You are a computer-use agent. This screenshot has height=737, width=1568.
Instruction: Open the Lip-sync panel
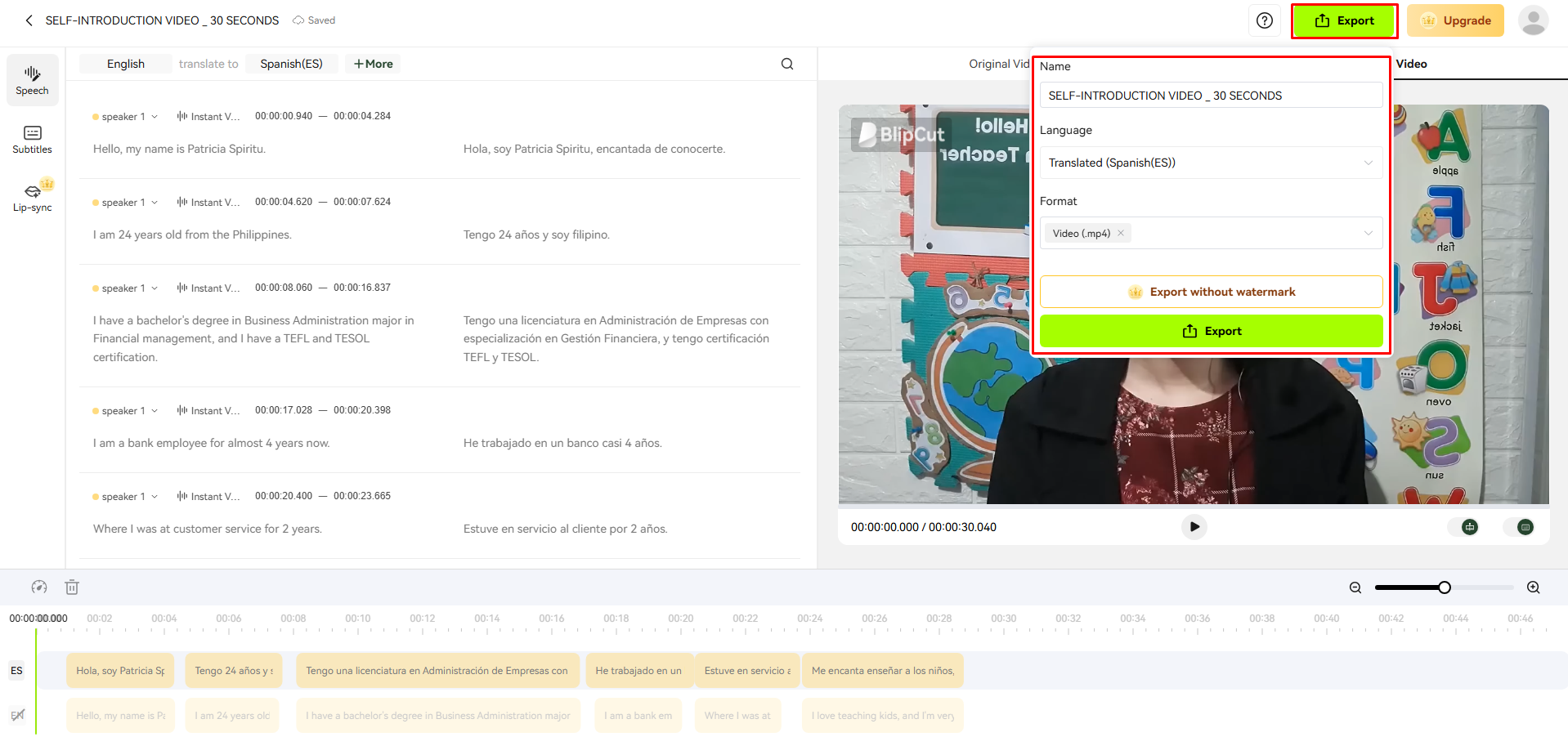(x=32, y=196)
